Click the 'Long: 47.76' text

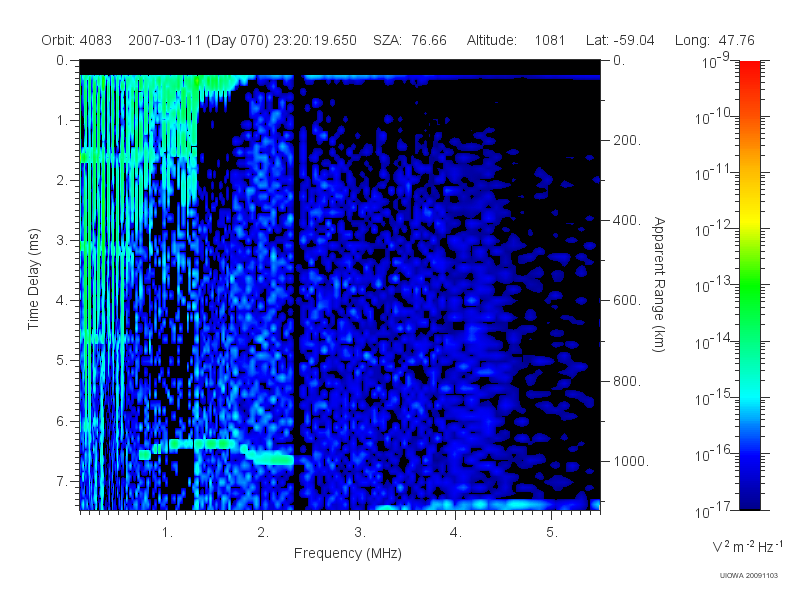tap(714, 40)
